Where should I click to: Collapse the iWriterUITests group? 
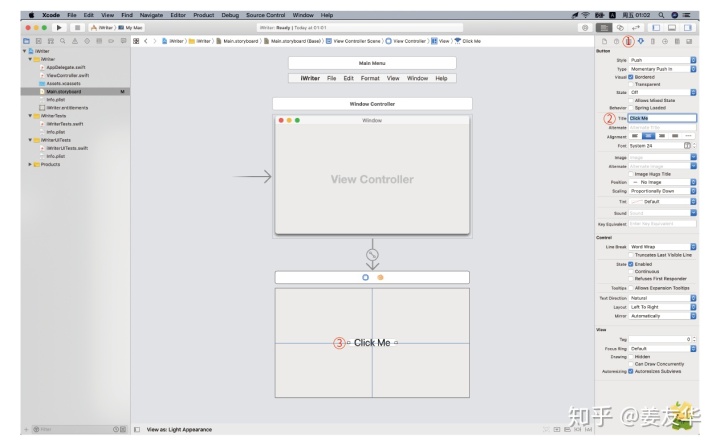(30, 140)
